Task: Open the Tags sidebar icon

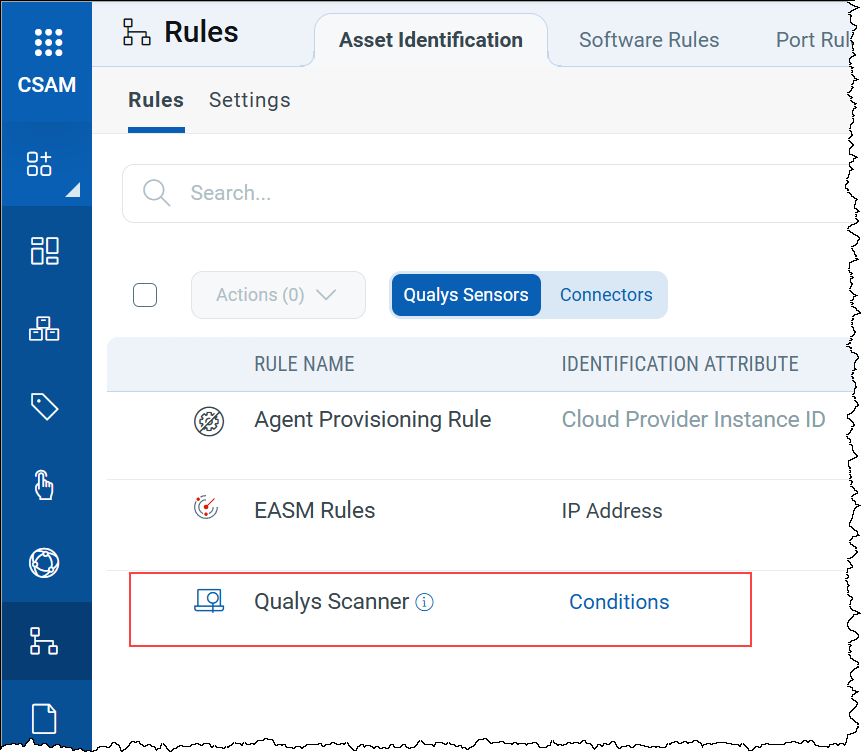Action: tap(45, 407)
